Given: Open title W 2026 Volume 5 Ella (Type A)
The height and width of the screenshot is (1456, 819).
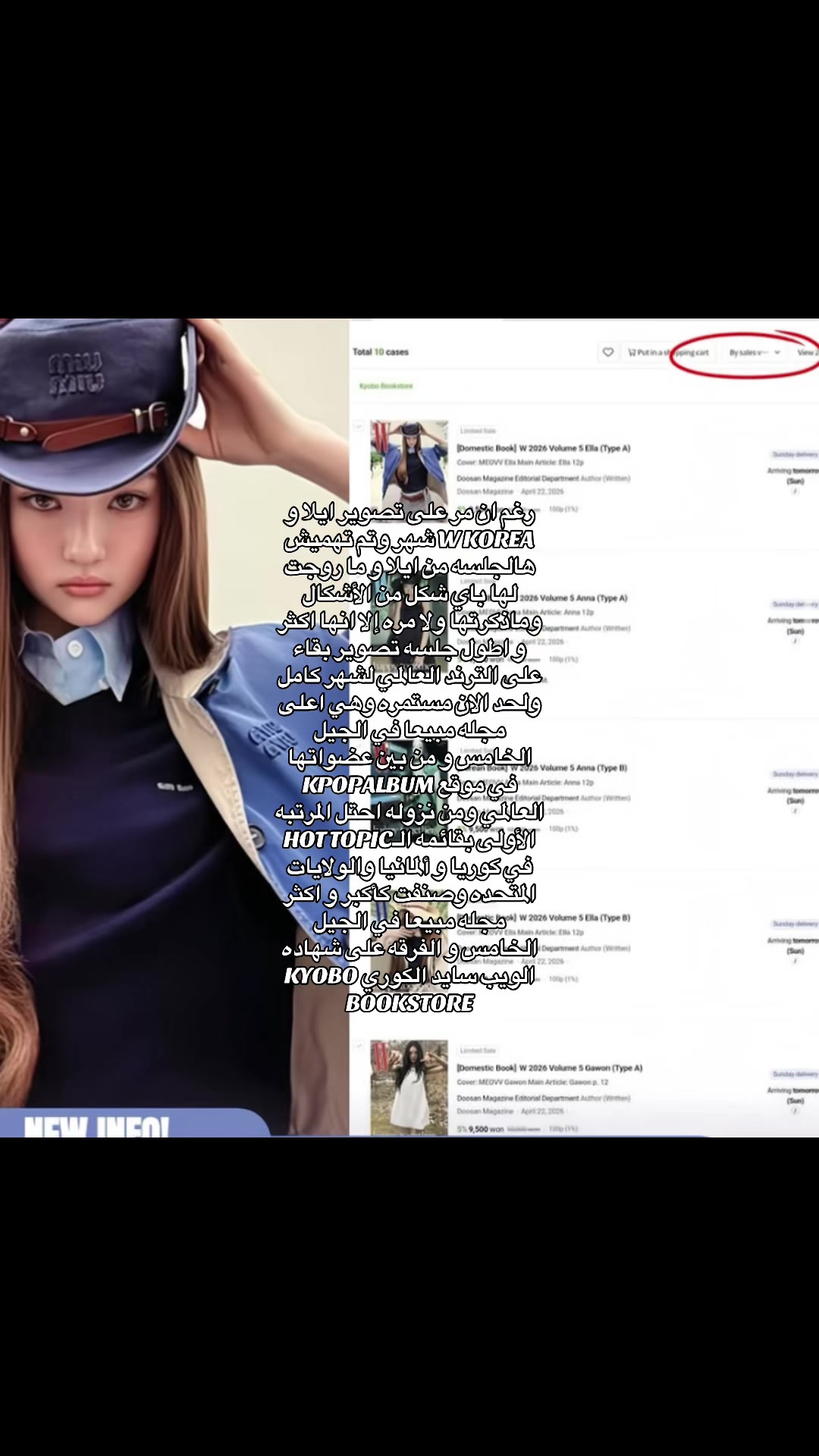Looking at the screenshot, I should click(x=544, y=448).
